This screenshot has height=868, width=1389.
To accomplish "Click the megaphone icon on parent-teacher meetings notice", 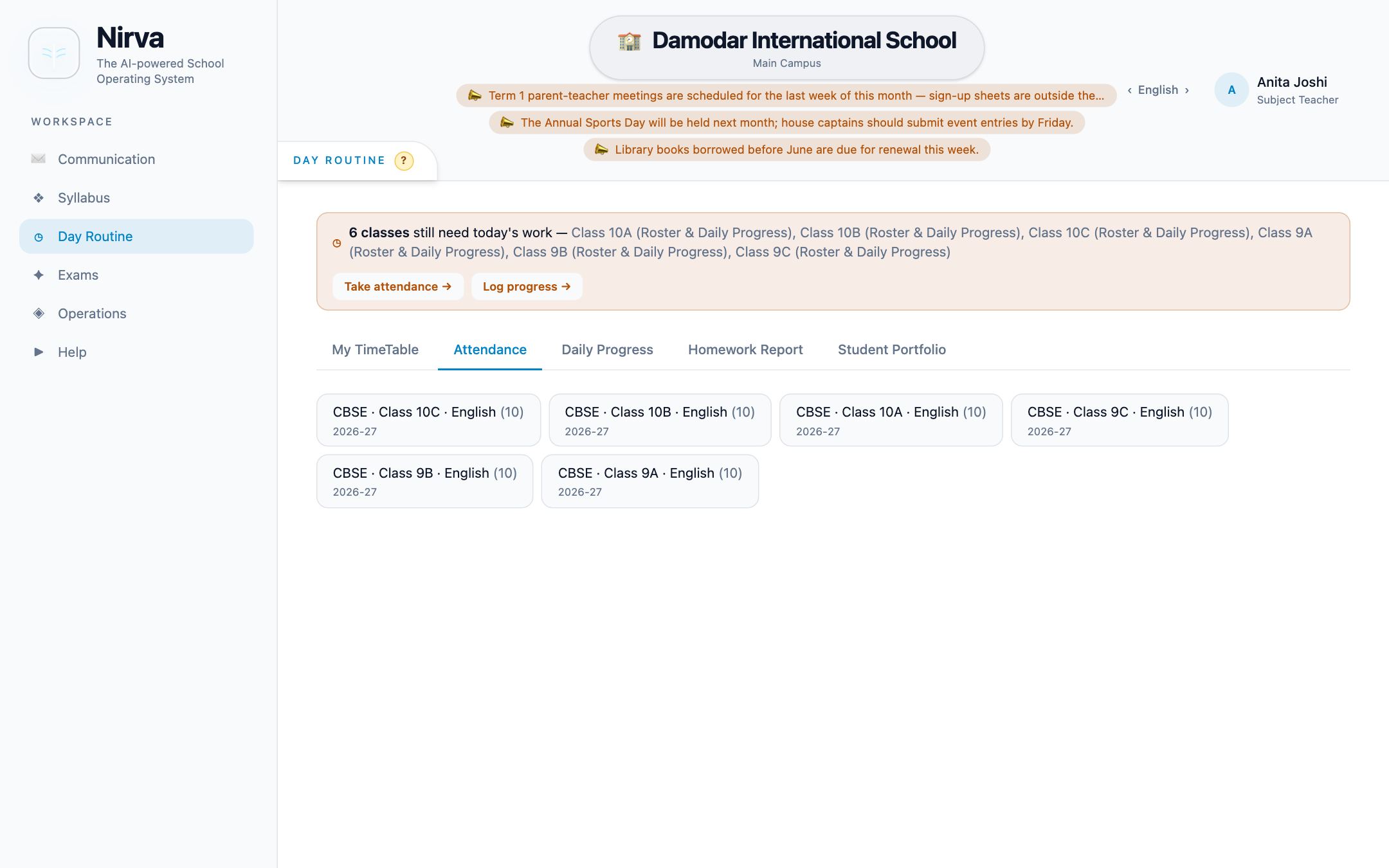I will 475,95.
